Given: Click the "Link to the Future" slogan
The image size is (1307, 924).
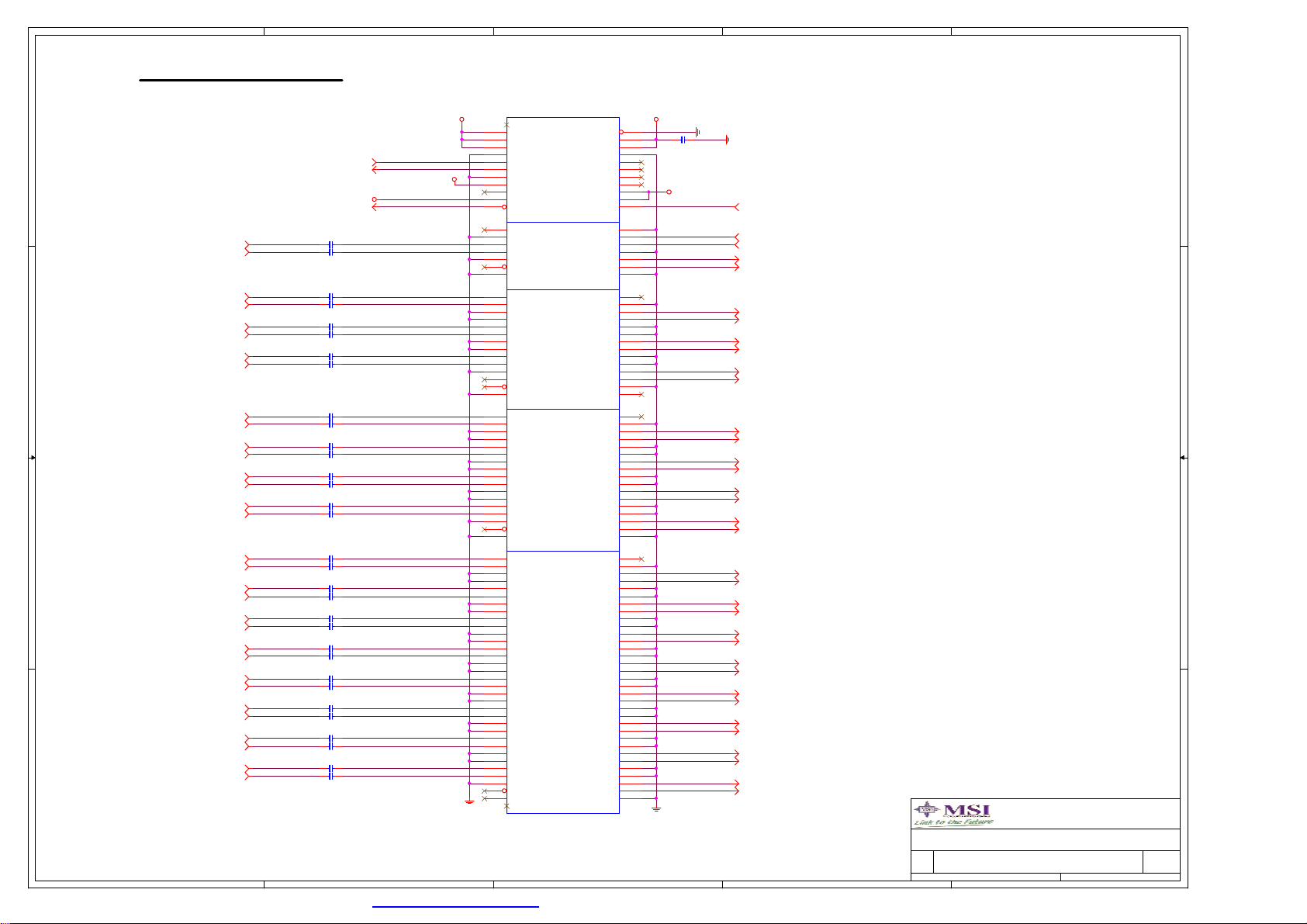Looking at the screenshot, I should 953,822.
